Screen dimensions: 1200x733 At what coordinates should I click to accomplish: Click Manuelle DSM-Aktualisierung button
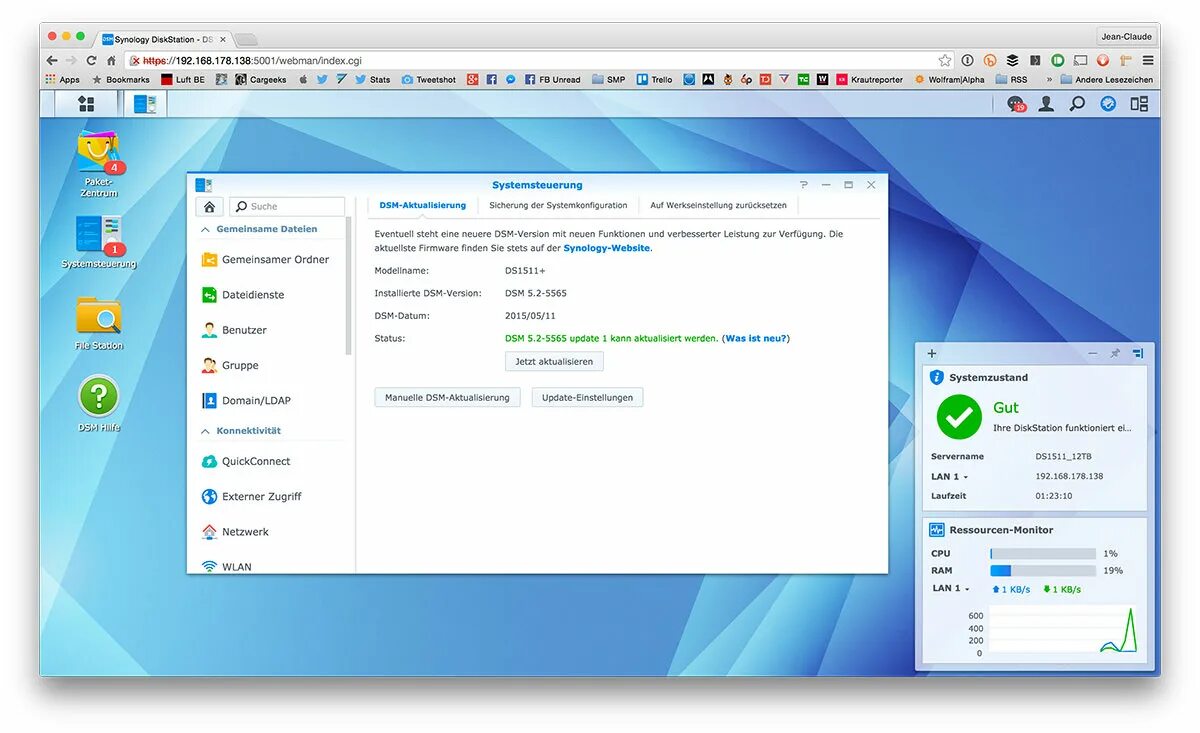coord(447,397)
